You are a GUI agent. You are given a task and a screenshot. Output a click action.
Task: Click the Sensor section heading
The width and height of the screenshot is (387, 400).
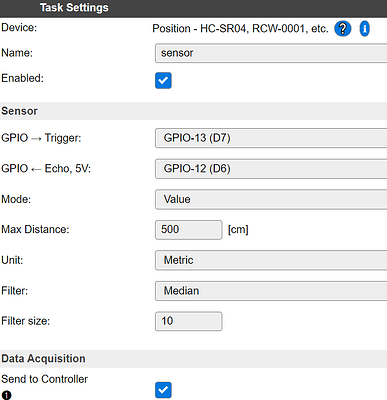[19, 111]
